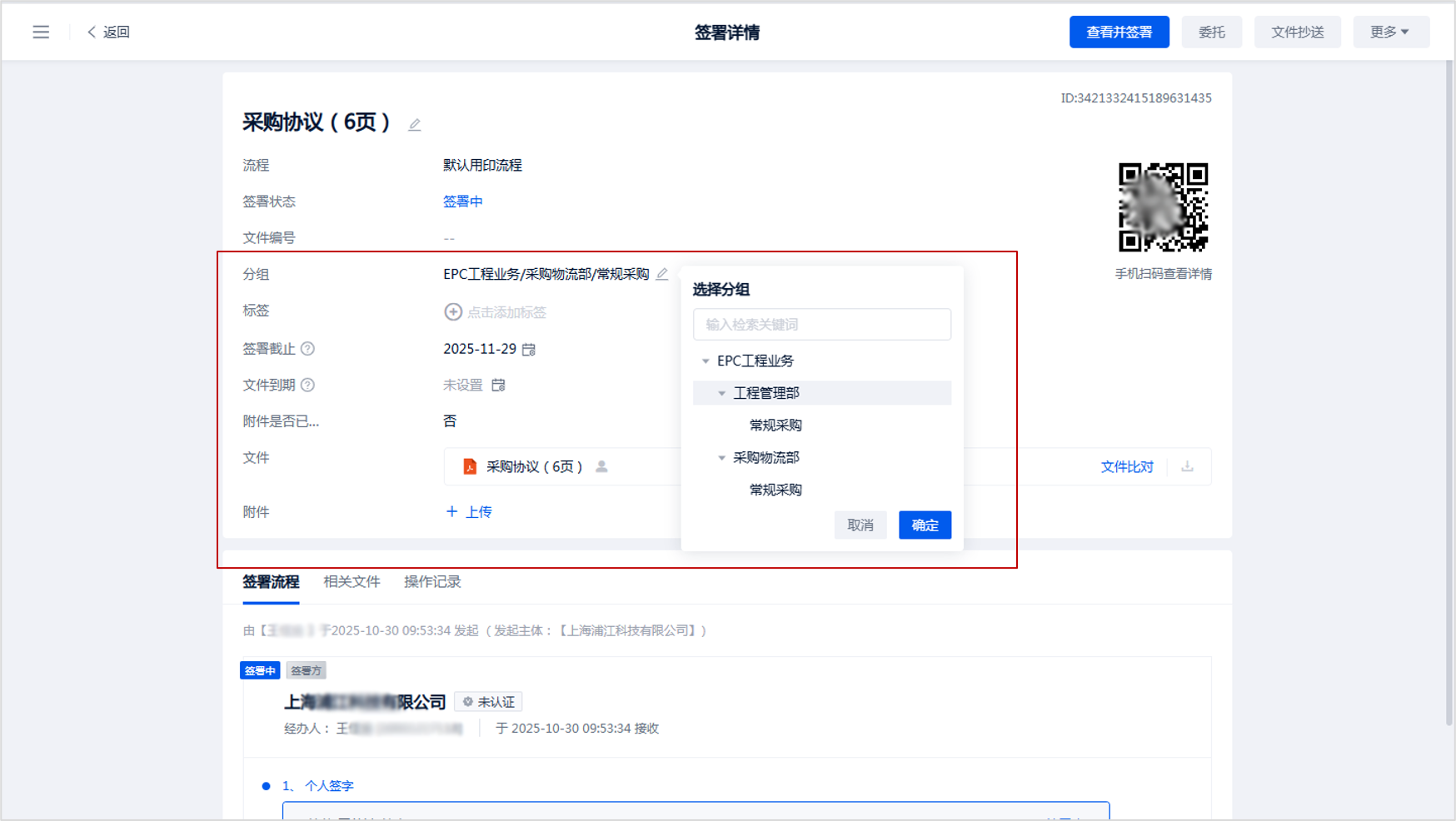1456x821 pixels.
Task: Select 常规采购 under 采购物流部
Action: [775, 490]
